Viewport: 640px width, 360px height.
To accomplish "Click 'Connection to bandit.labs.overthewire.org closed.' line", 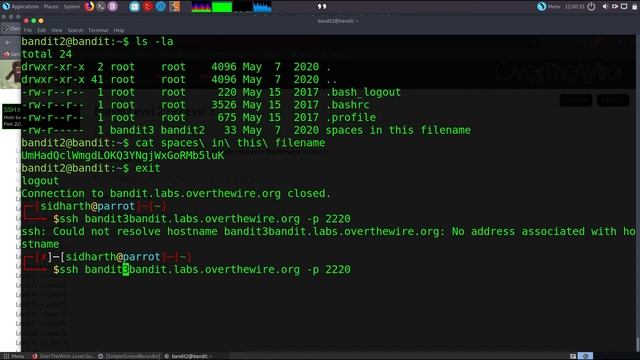I will pos(176,193).
